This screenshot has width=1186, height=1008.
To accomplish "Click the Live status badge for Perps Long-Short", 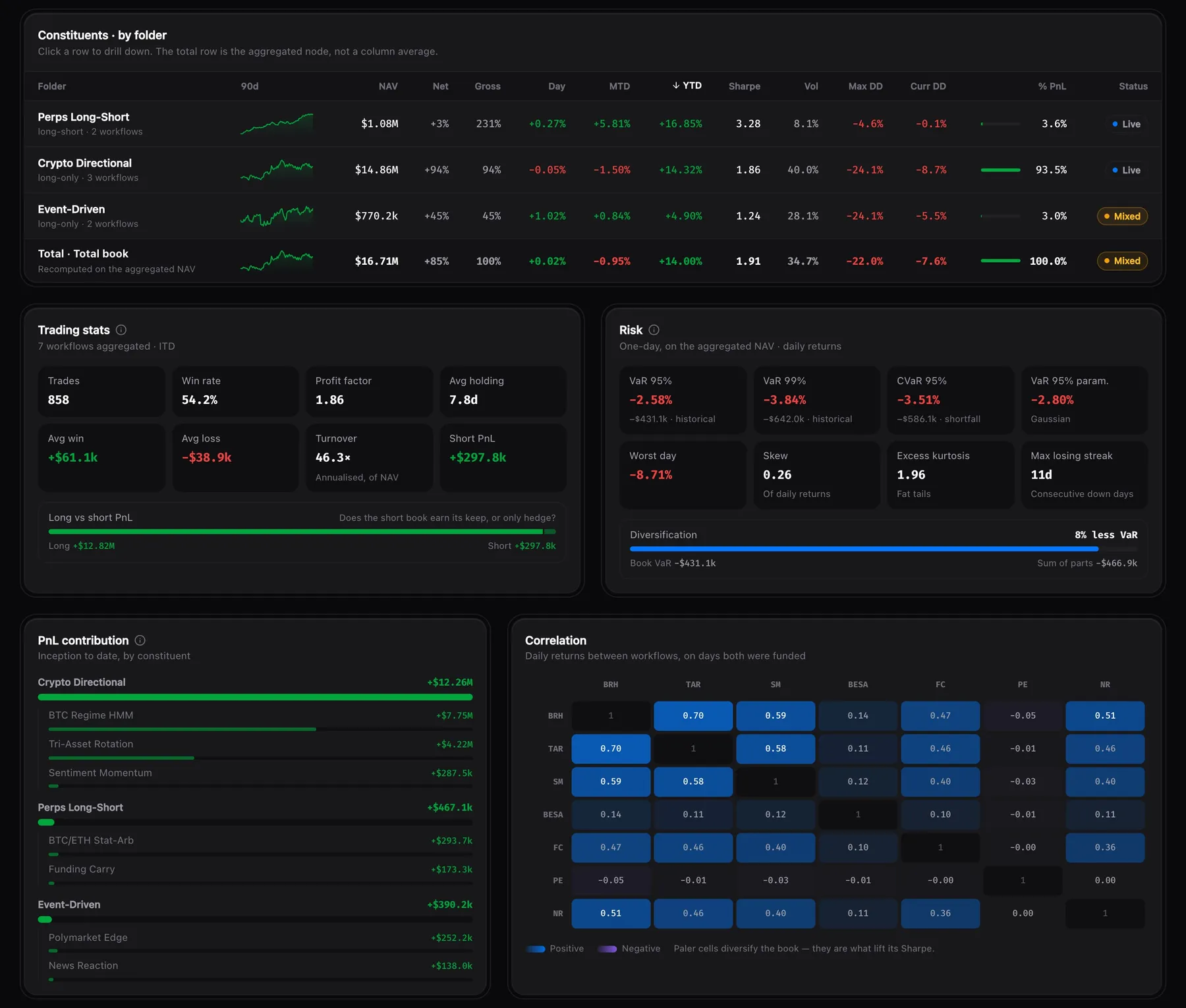I will click(x=1126, y=124).
